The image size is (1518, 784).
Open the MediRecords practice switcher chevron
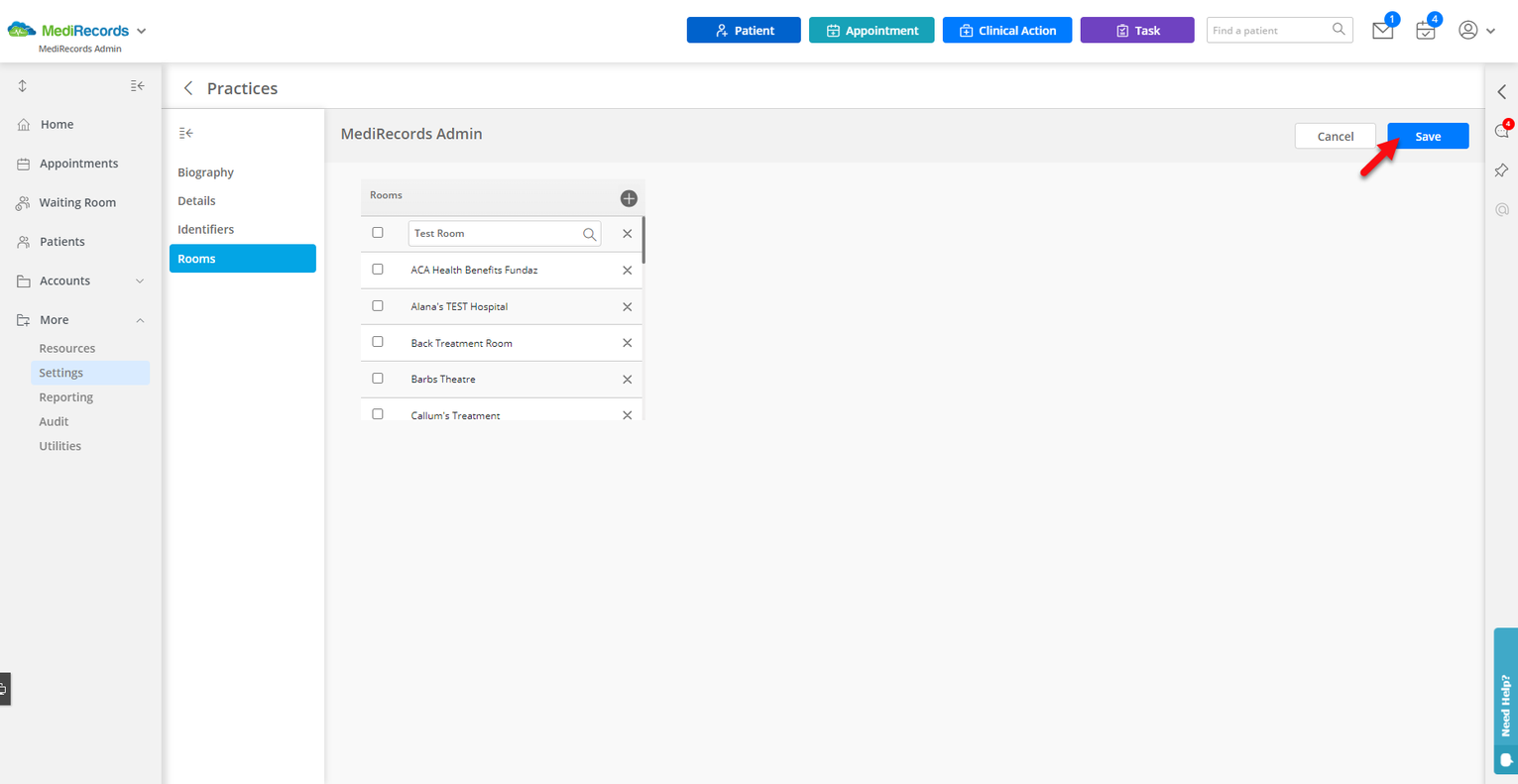pos(142,31)
